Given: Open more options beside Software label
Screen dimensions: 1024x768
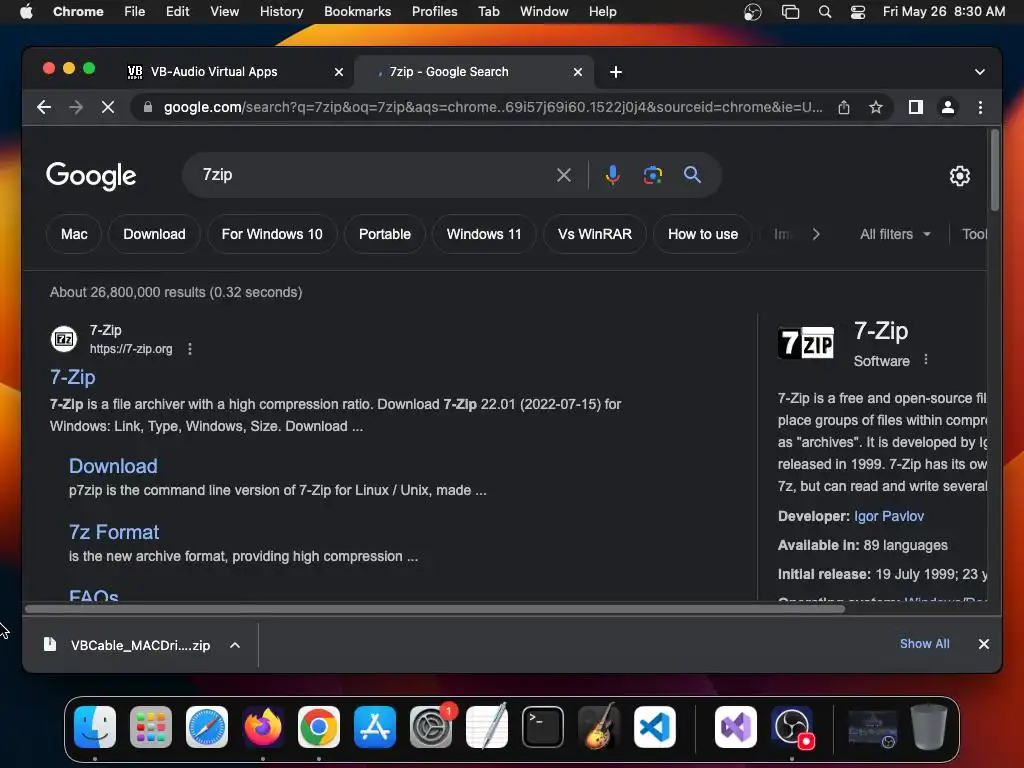Looking at the screenshot, I should tap(925, 360).
